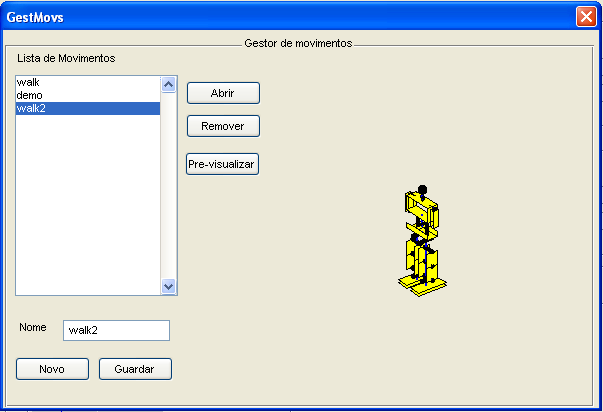The width and height of the screenshot is (603, 412).
Task: Save the movement using Guardar
Action: [x=135, y=369]
